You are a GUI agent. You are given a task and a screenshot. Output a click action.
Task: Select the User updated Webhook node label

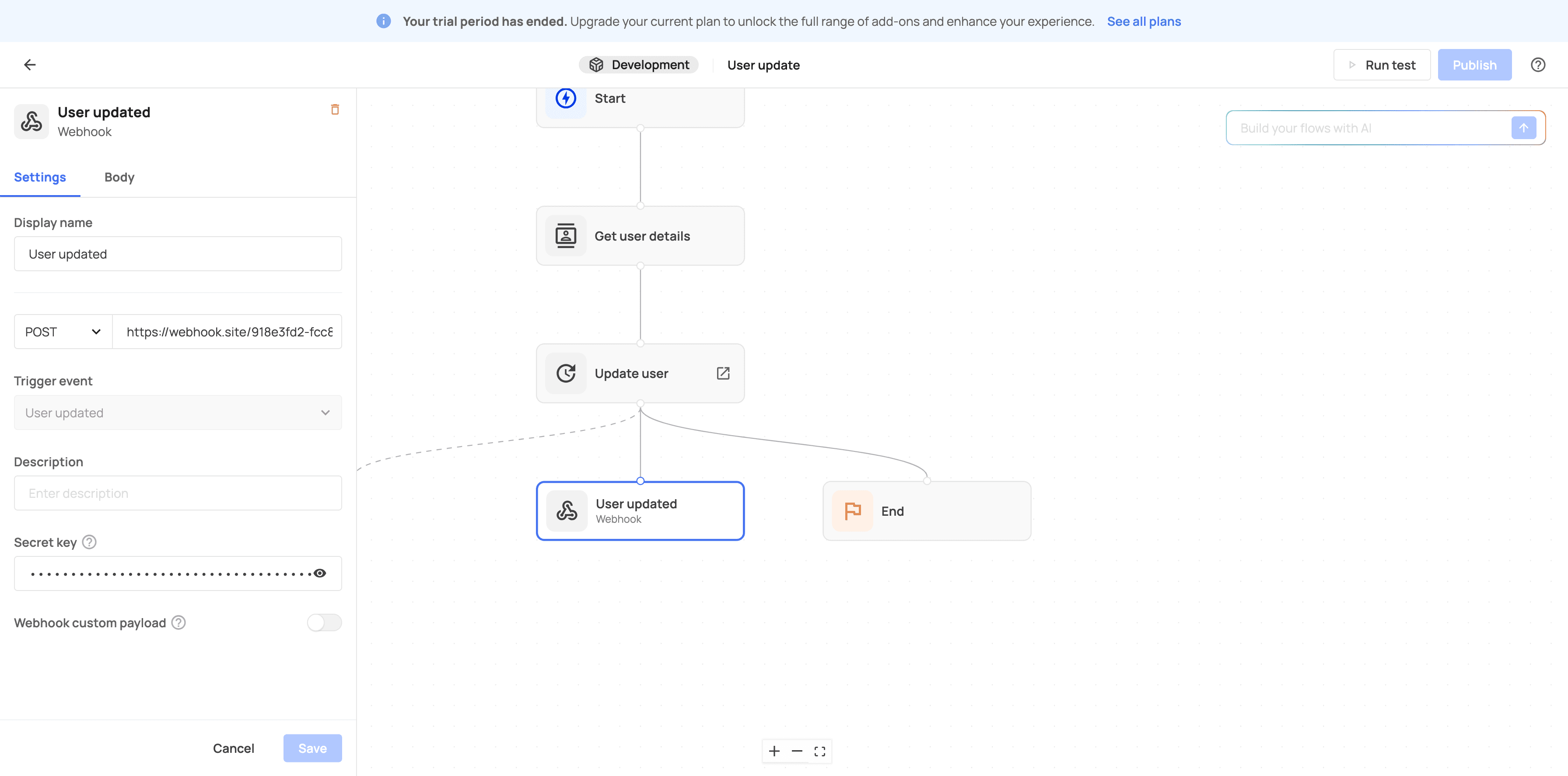[x=636, y=510]
